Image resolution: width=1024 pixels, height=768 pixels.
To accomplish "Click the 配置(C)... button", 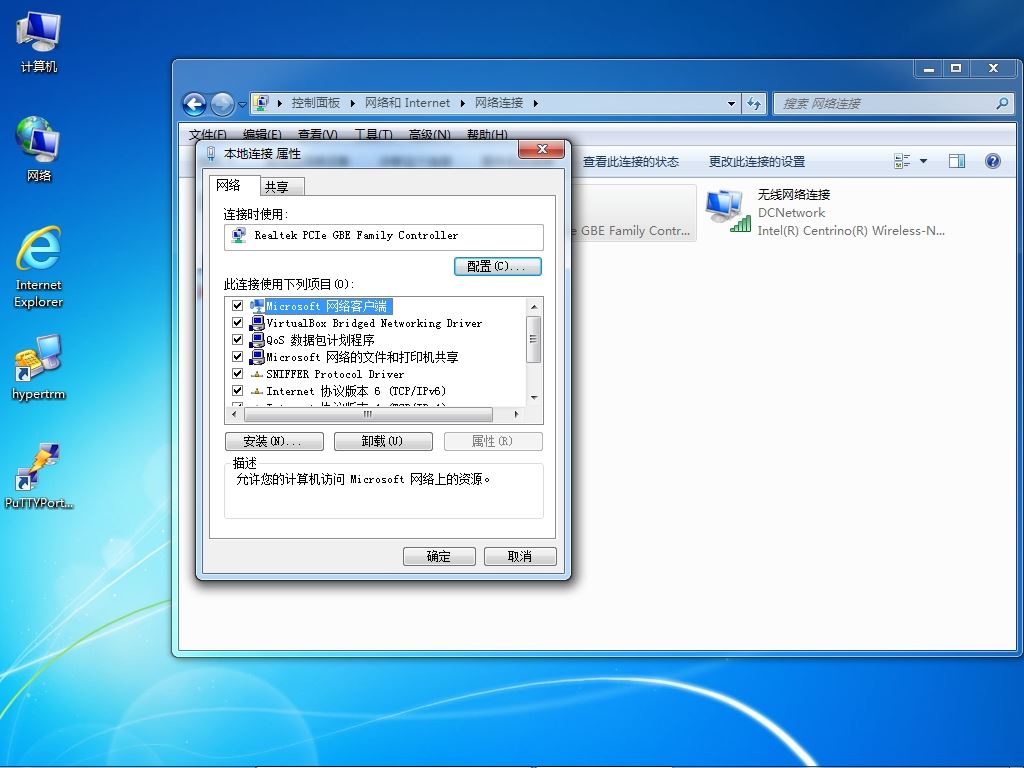I will [x=498, y=266].
